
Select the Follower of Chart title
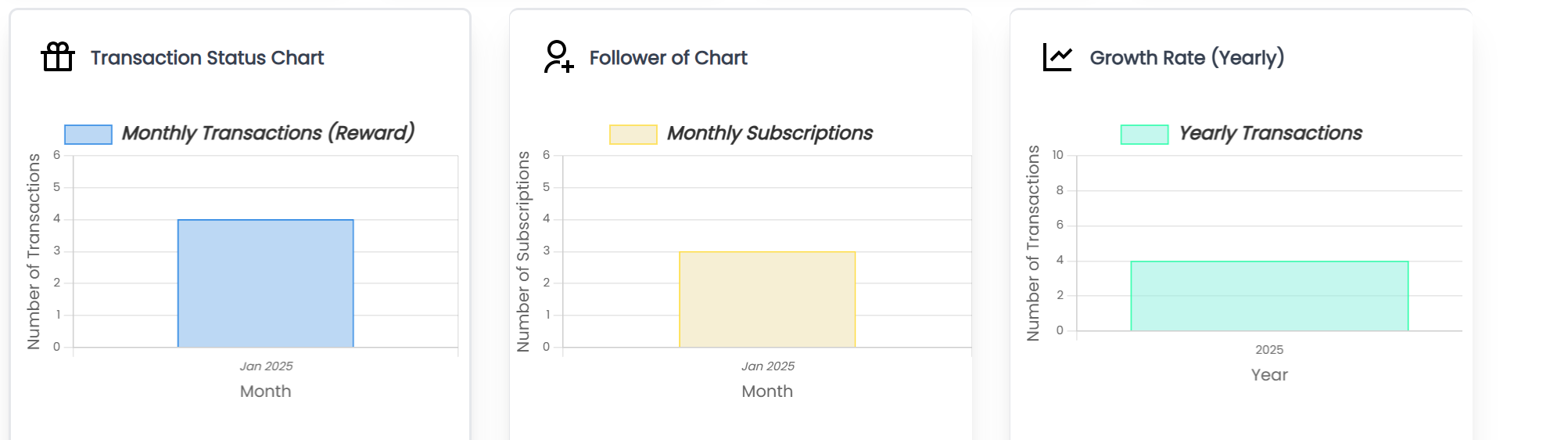pos(669,58)
